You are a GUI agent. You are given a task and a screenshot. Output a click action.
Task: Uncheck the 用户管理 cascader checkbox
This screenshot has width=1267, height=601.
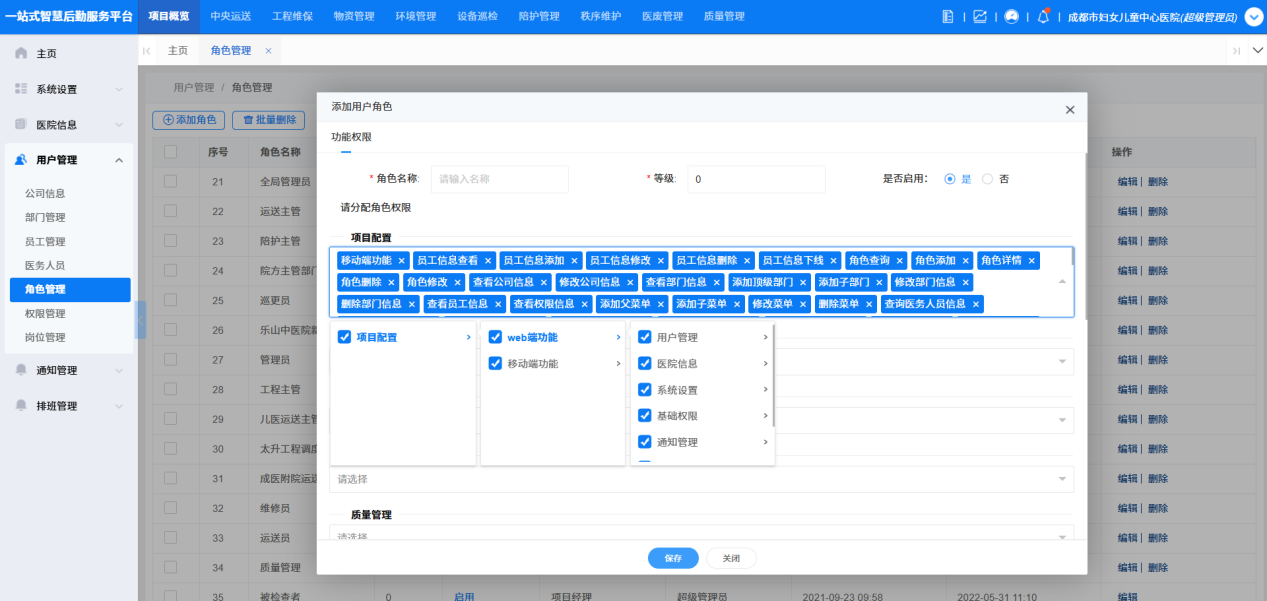645,338
